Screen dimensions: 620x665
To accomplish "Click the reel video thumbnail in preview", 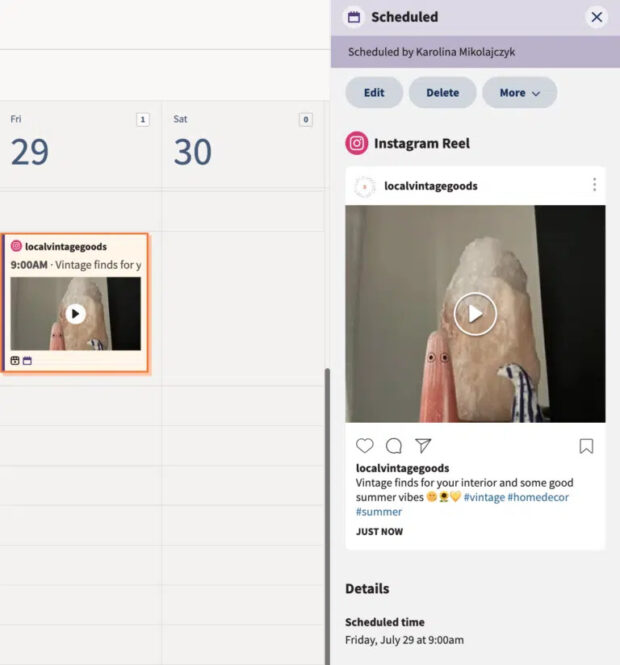I will click(475, 314).
